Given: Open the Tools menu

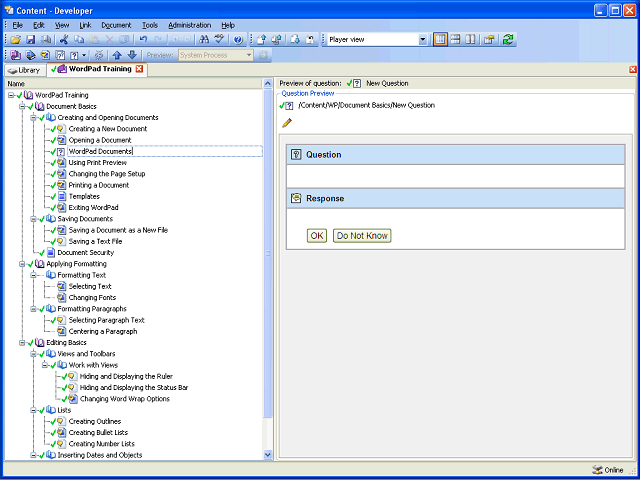Looking at the screenshot, I should coord(150,25).
